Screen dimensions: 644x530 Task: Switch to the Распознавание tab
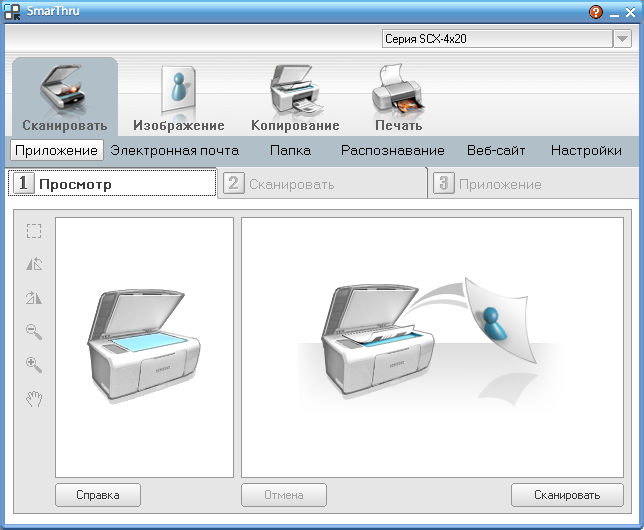(x=393, y=150)
